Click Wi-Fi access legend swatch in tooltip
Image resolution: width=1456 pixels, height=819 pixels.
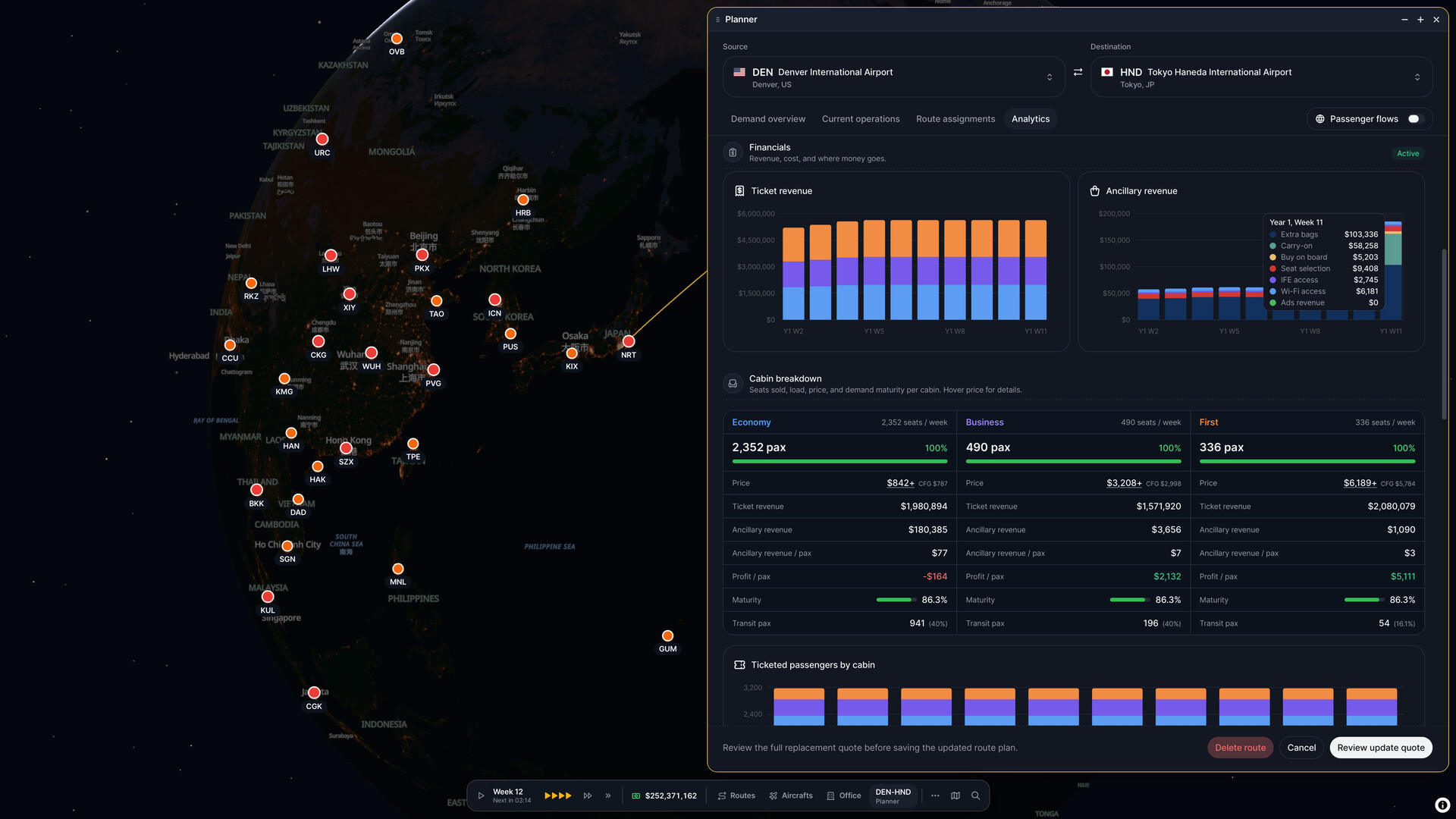pos(1272,291)
